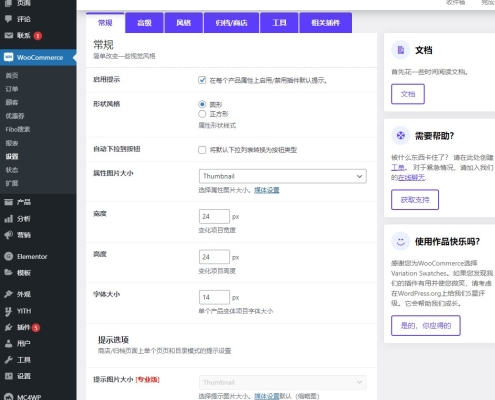The height and width of the screenshot is (400, 495).
Task: Switch to the 高级 tab
Action: pos(144,23)
